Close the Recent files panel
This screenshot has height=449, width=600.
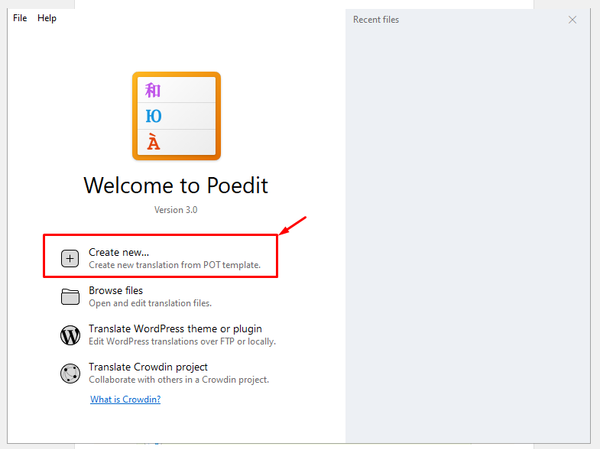pos(572,20)
